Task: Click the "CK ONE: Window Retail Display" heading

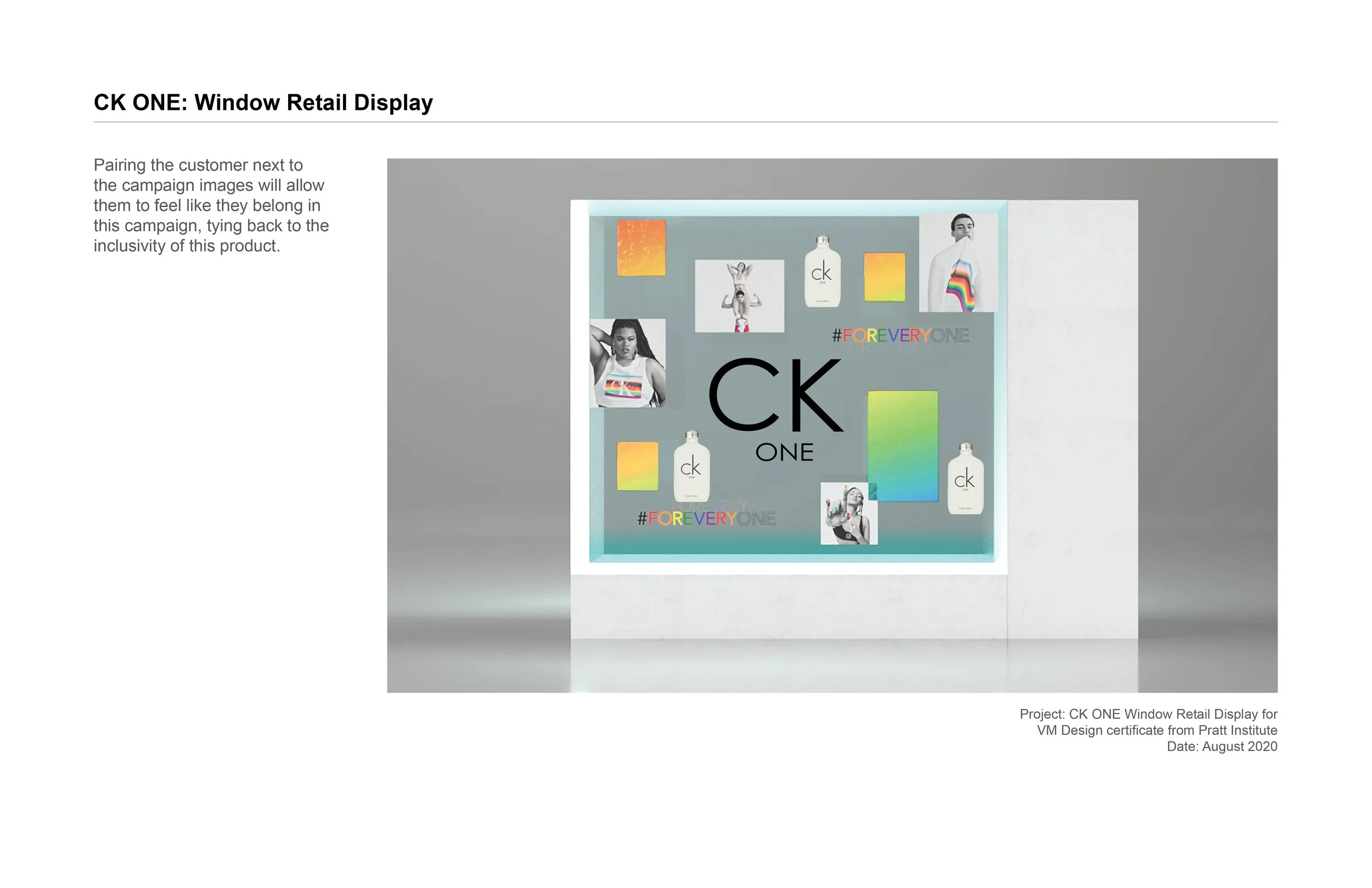Action: click(x=263, y=103)
